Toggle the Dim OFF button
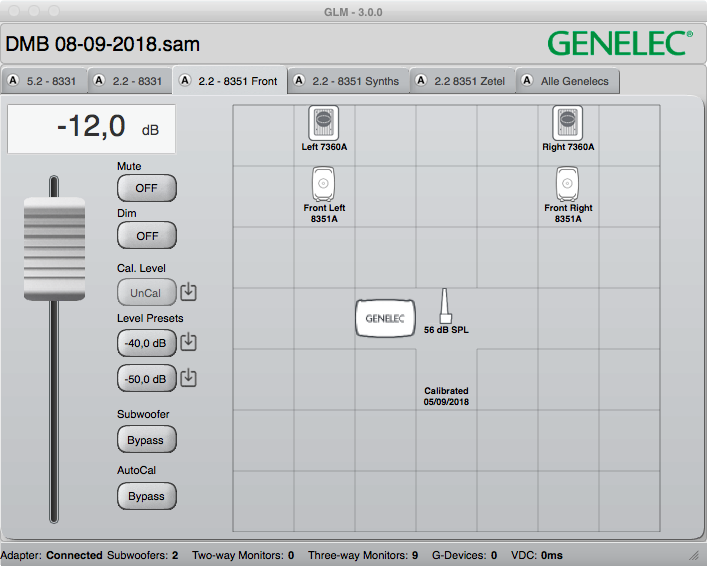 tap(147, 235)
